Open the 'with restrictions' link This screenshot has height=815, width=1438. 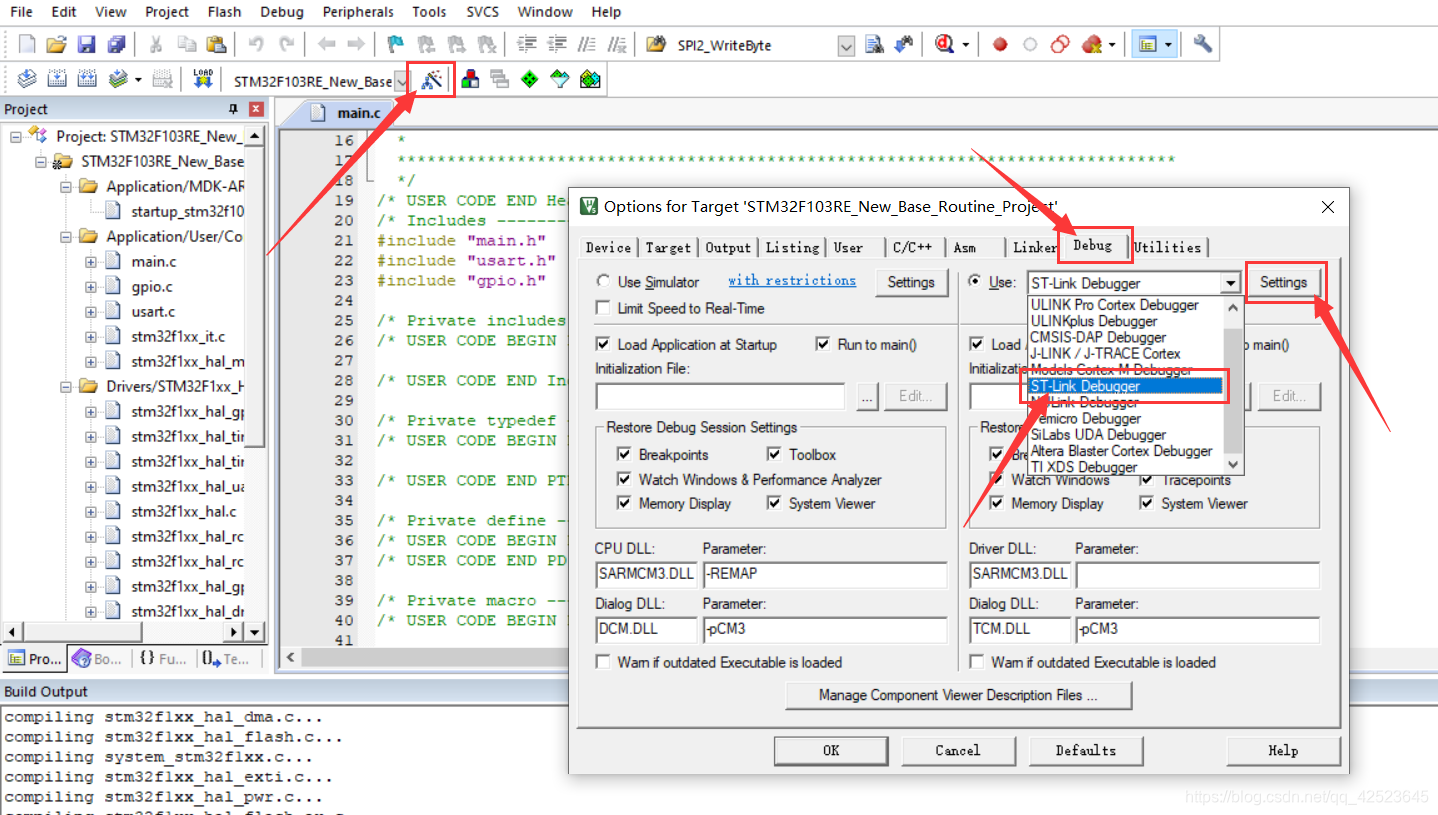click(x=792, y=281)
